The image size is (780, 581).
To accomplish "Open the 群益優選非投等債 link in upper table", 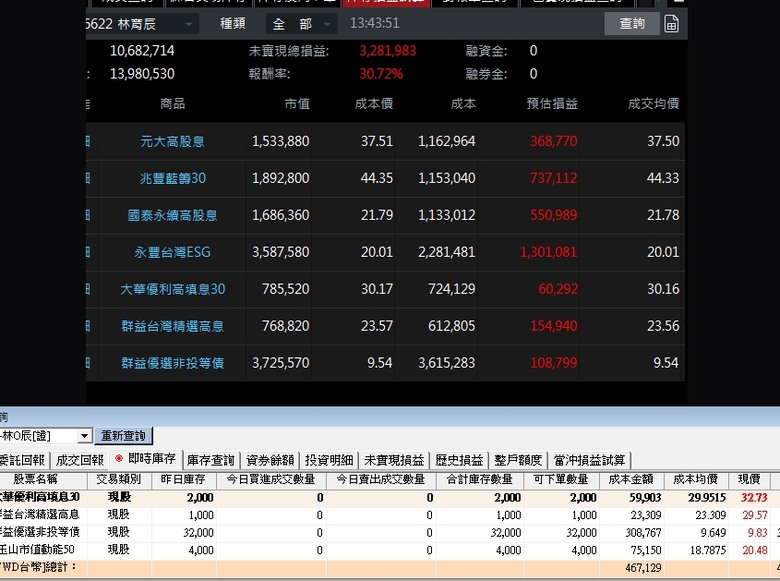I will 172,363.
